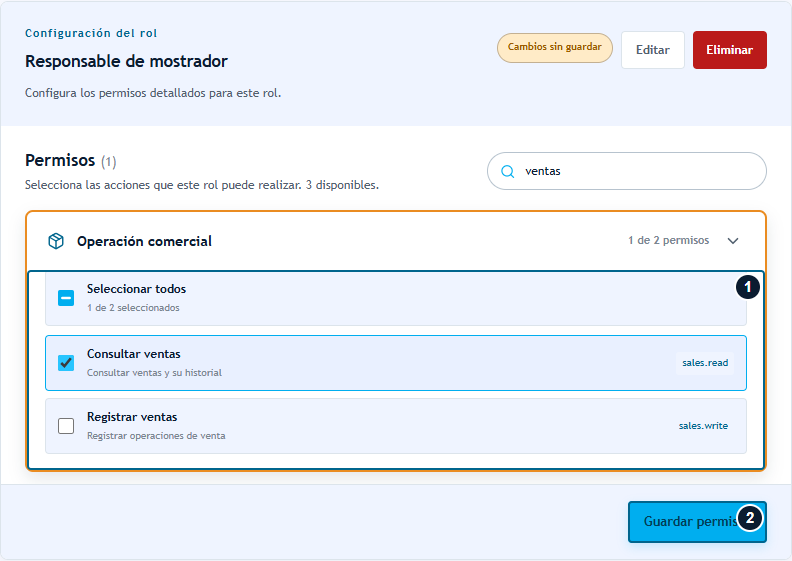Click the Consultar ventas y su historial description
This screenshot has width=792, height=561.
[154, 373]
